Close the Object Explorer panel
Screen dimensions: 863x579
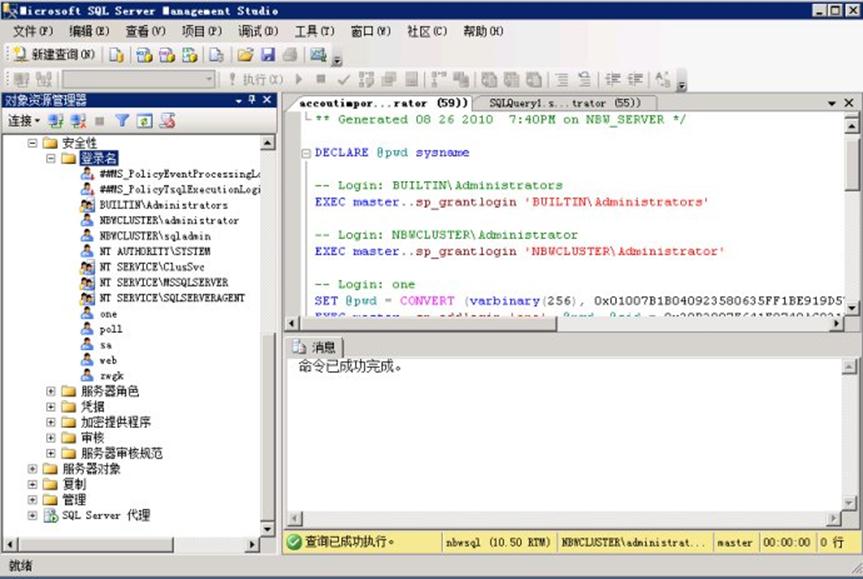point(267,100)
